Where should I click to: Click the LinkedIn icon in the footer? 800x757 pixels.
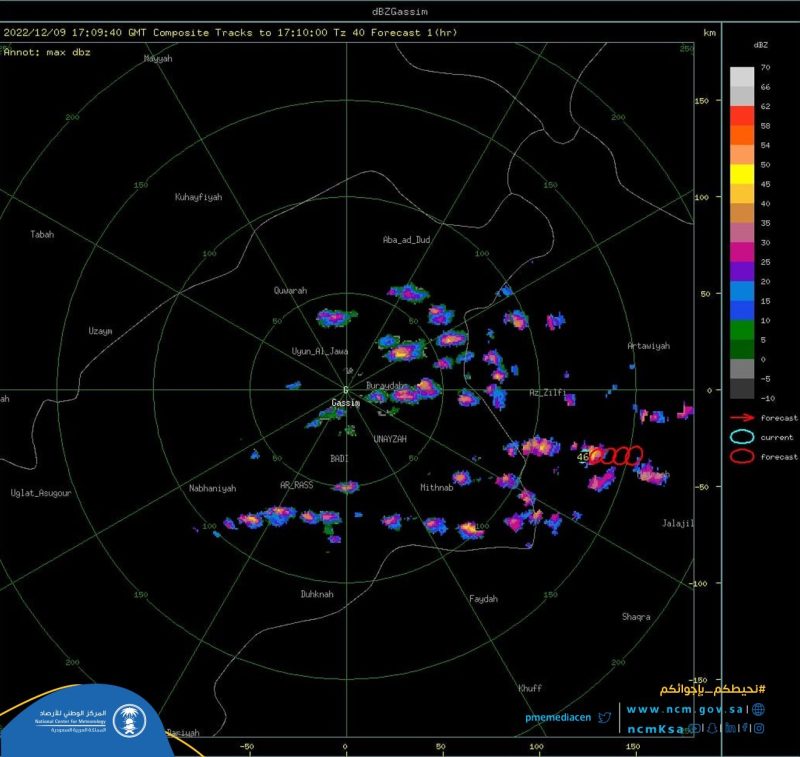pos(731,728)
